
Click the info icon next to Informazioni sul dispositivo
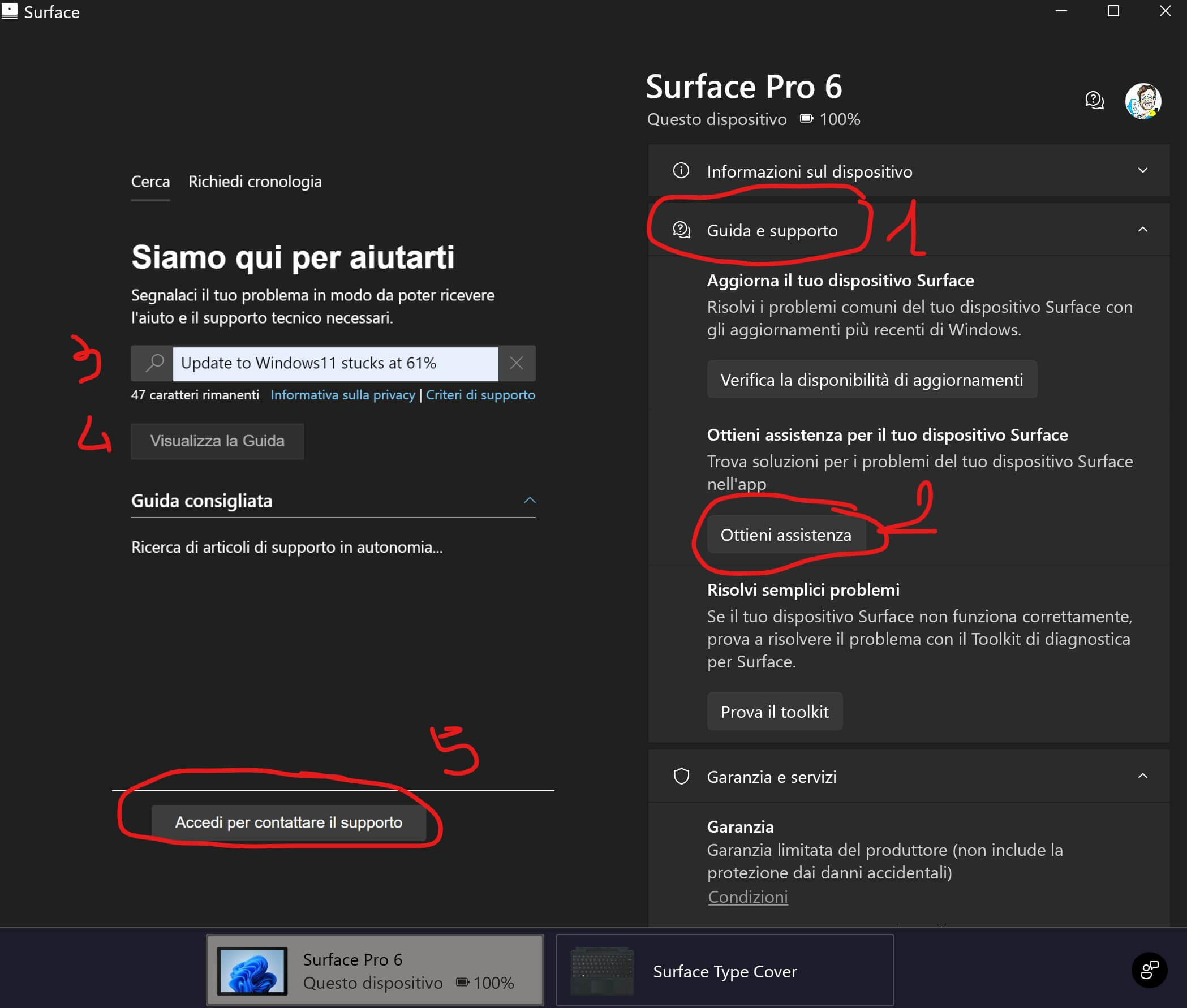pyautogui.click(x=681, y=171)
